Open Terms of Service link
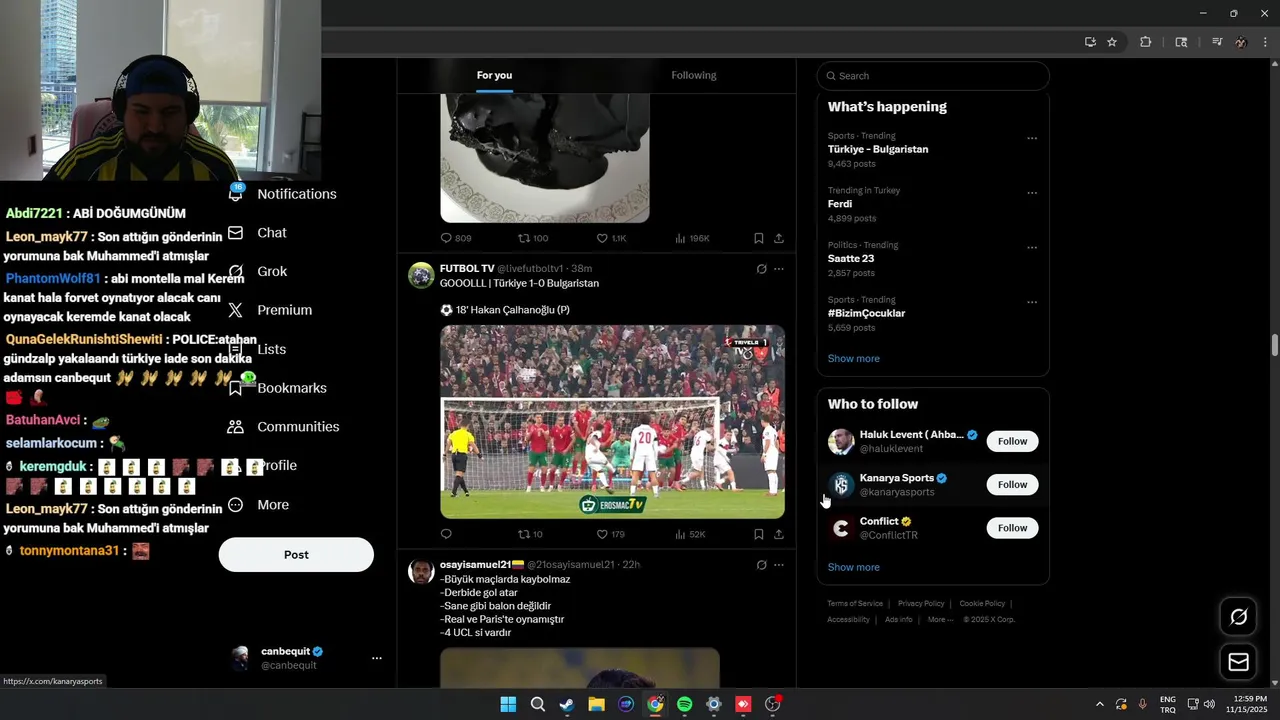This screenshot has height=720, width=1280. click(x=855, y=604)
